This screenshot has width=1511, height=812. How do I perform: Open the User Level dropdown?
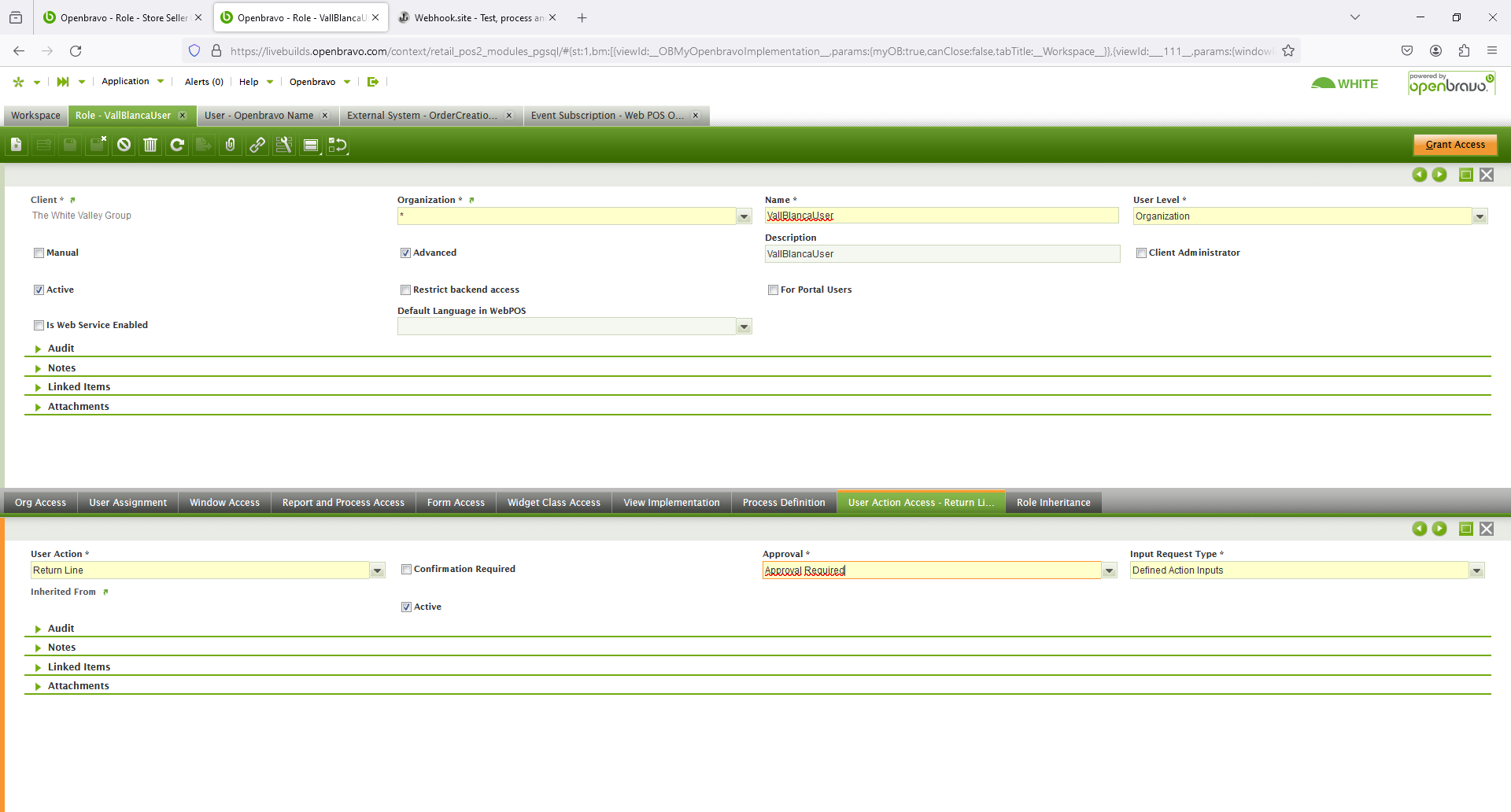[x=1480, y=216]
